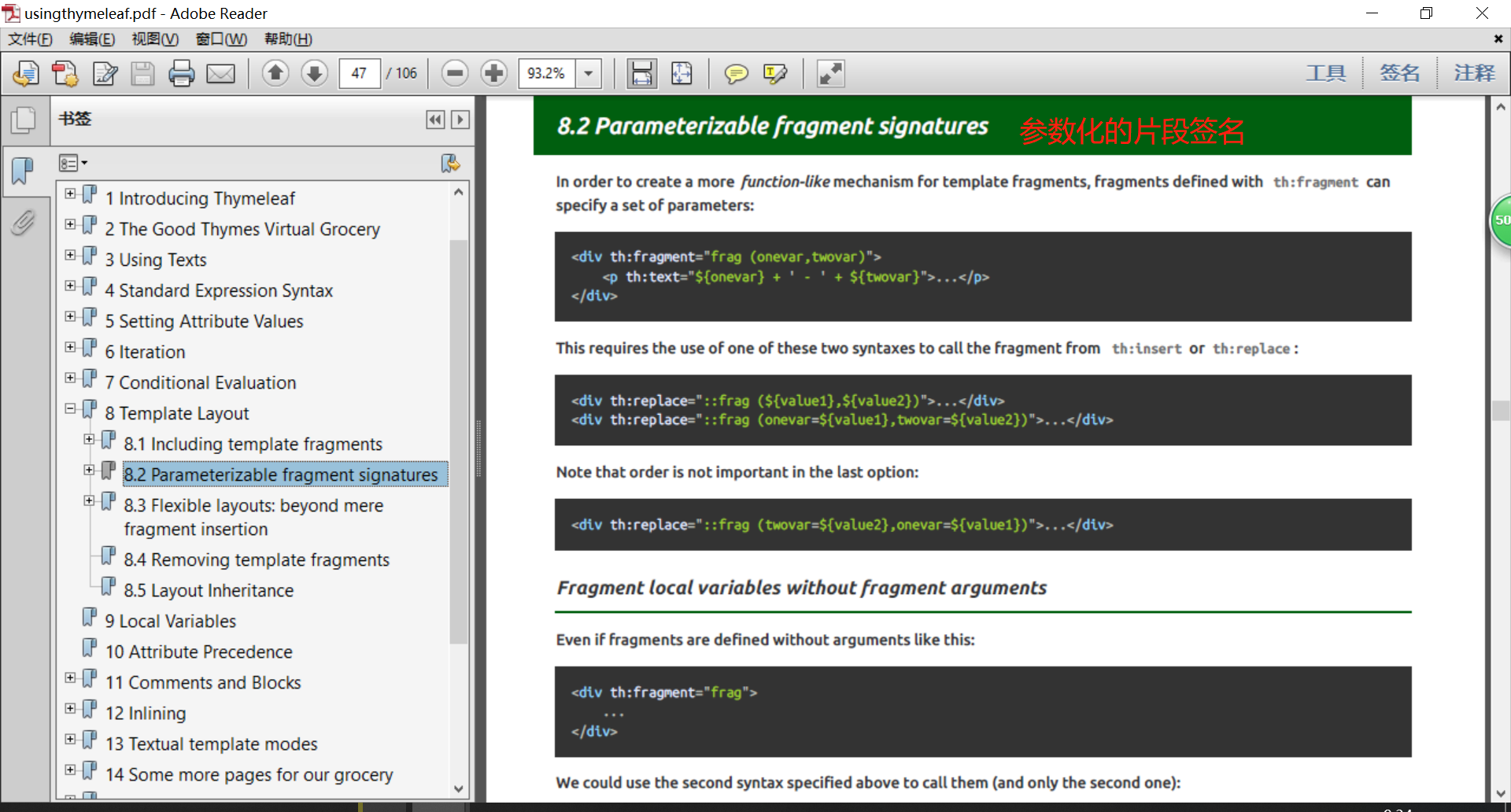Screen dimensions: 1511x812
Task: Add a sticky note comment
Action: (x=736, y=74)
